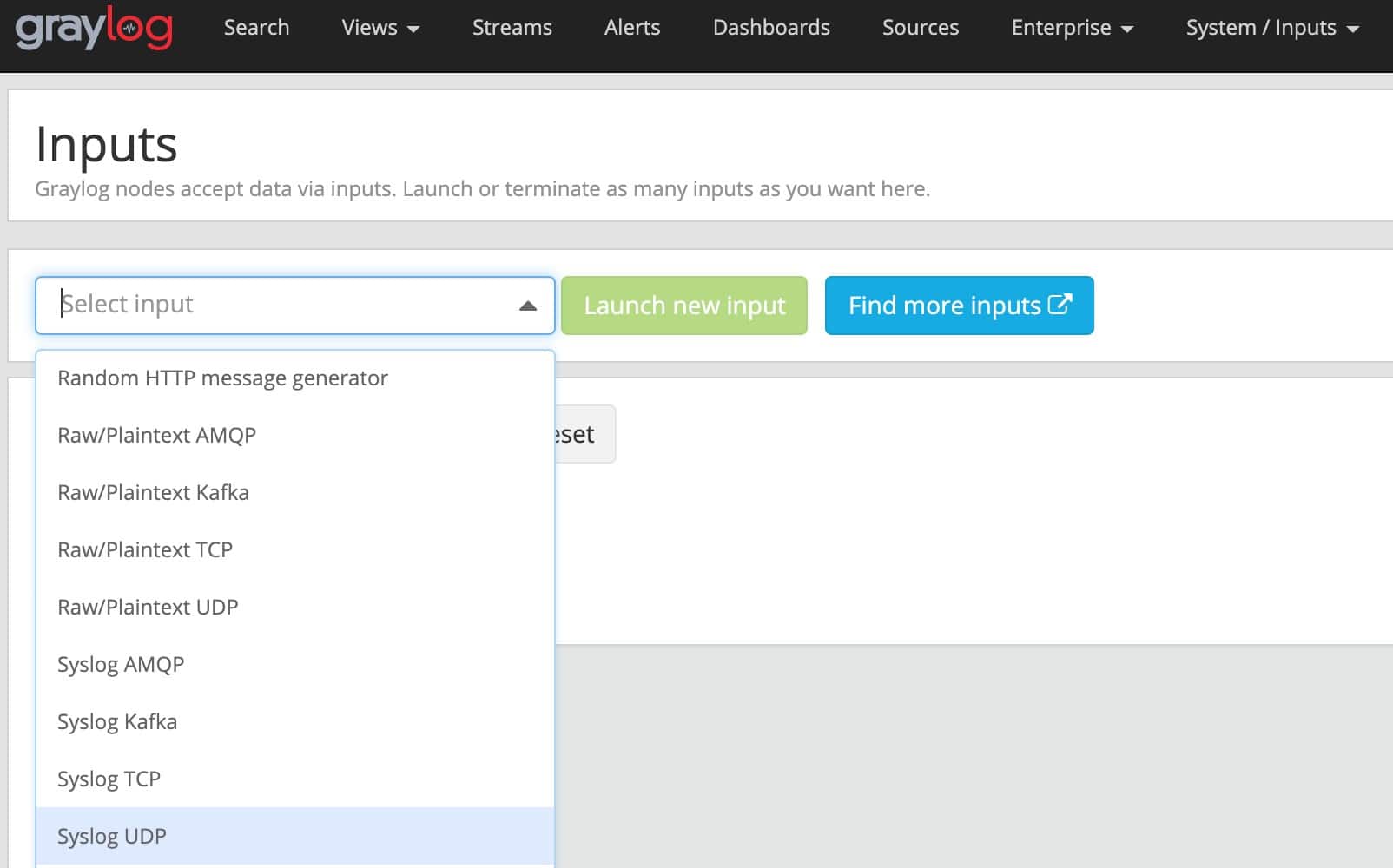Click the external link icon on Find more inputs

point(1060,304)
